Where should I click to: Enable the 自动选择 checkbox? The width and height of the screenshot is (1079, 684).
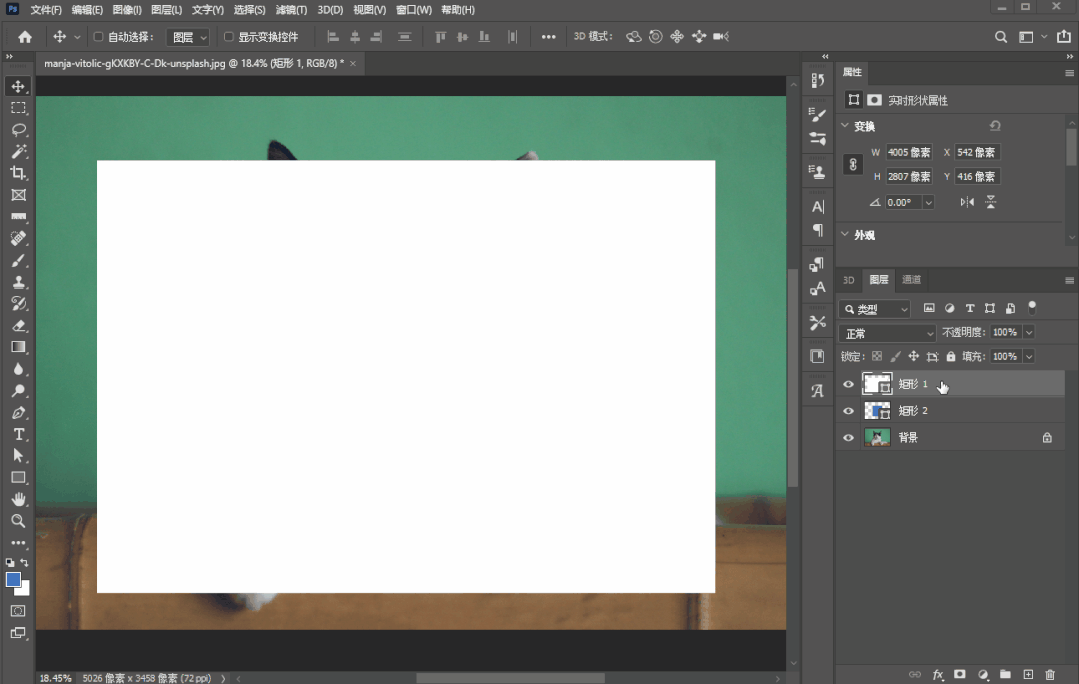point(98,37)
